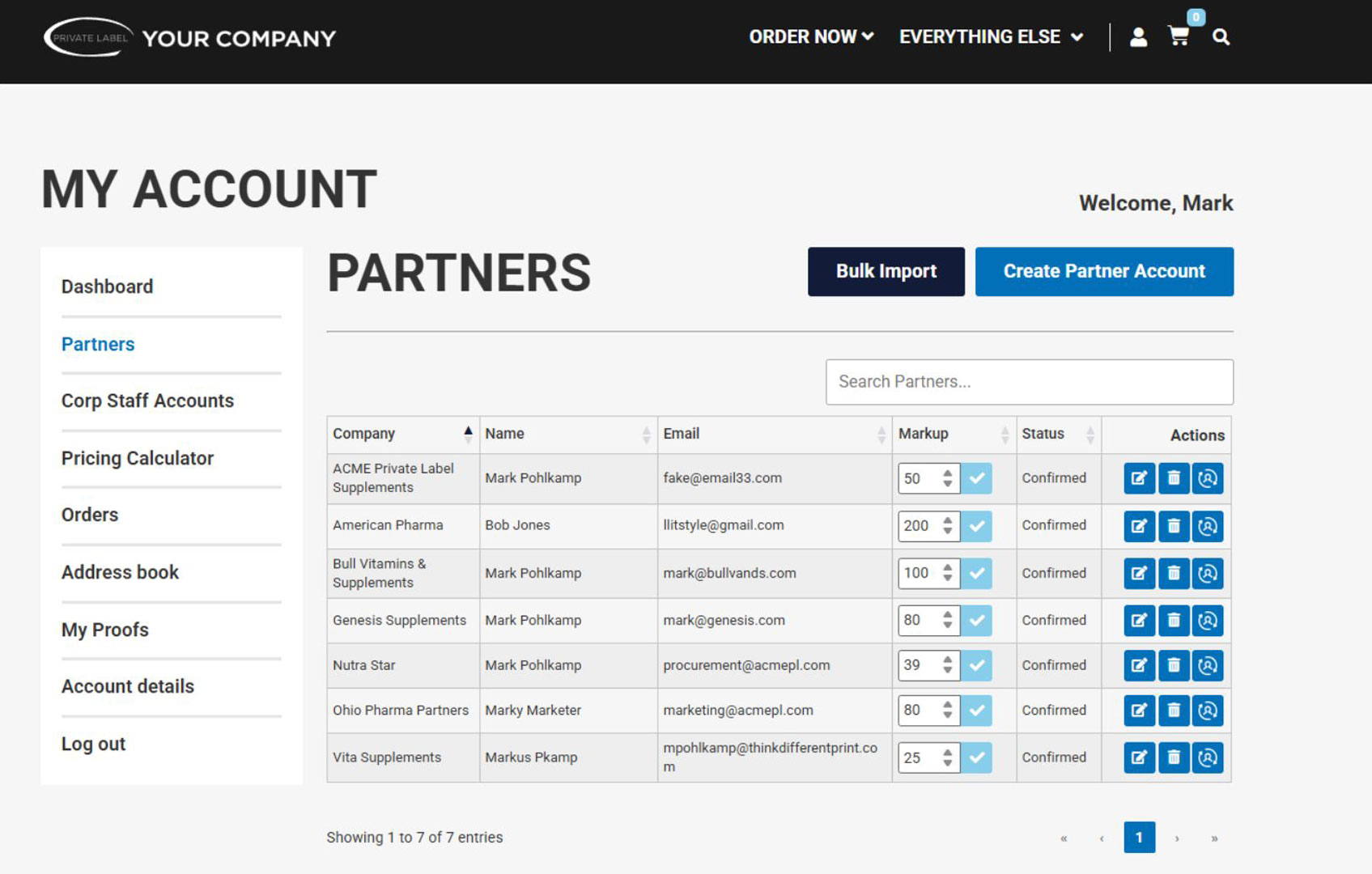Delete the American Pharma partner
Image resolution: width=1372 pixels, height=874 pixels.
coord(1174,526)
